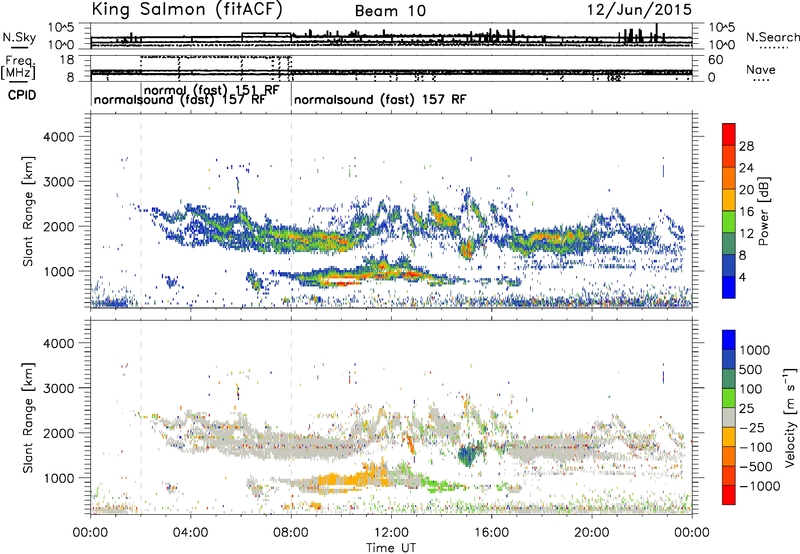Screen dimensions: 800x554
Task: Click the '16' tick on the power colorbar
Action: (746, 212)
